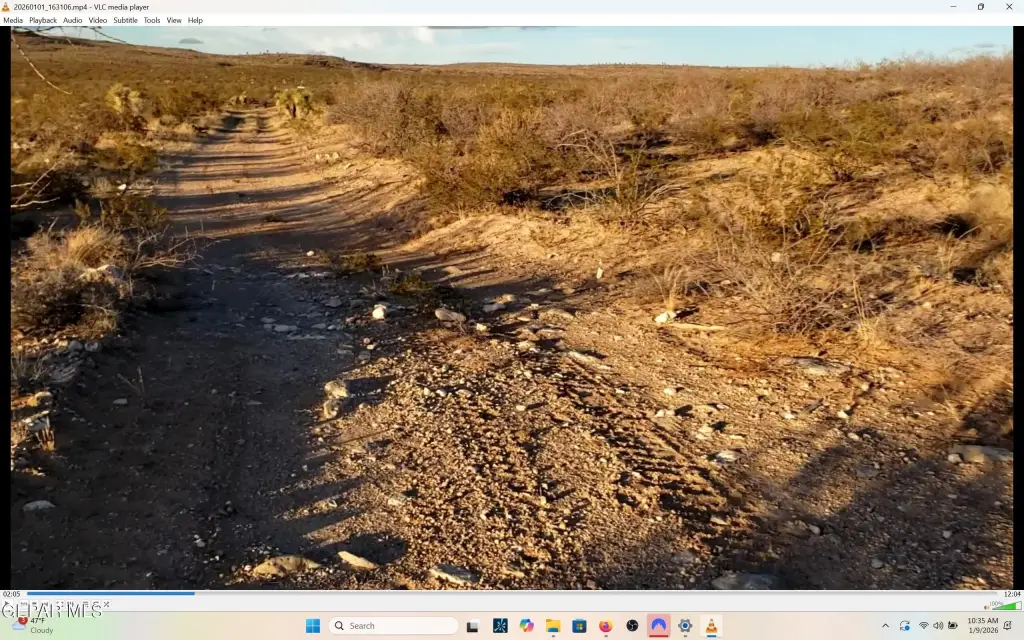Image resolution: width=1024 pixels, height=640 pixels.
Task: Click the video seek progress bar
Action: [x=500, y=594]
